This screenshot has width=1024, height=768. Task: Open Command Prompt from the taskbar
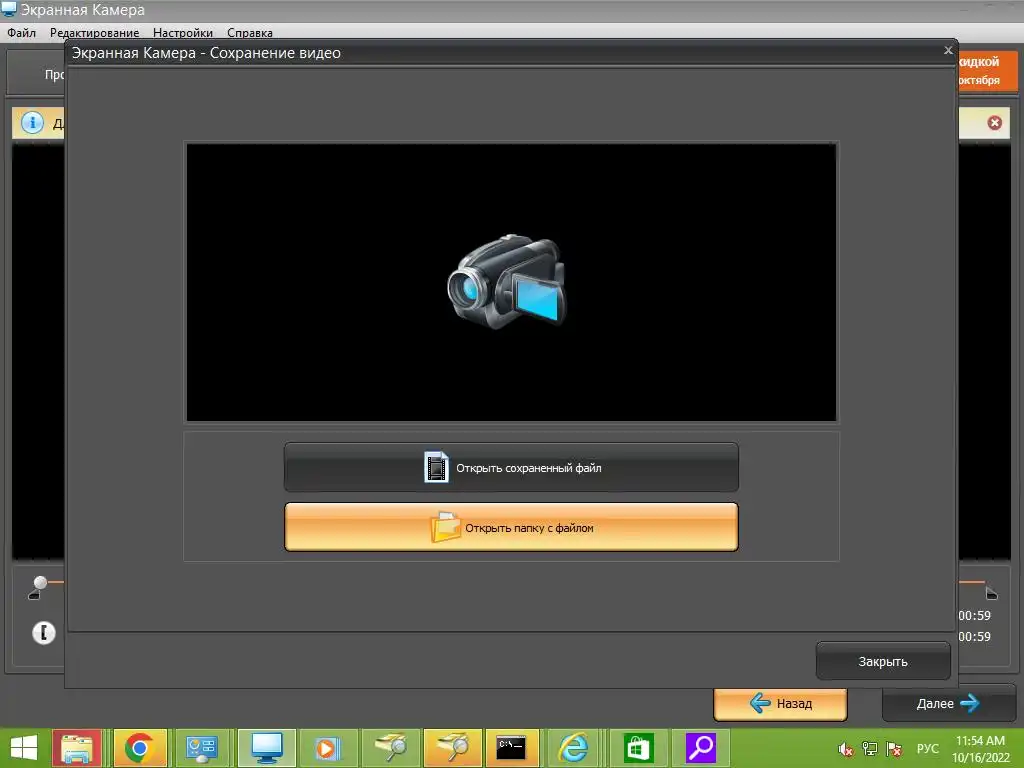(511, 748)
